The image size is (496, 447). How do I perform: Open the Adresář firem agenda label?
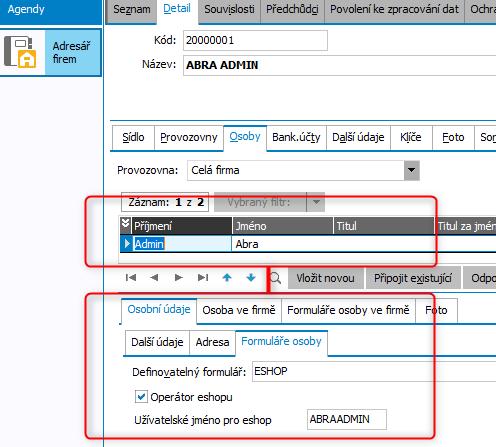pos(72,52)
